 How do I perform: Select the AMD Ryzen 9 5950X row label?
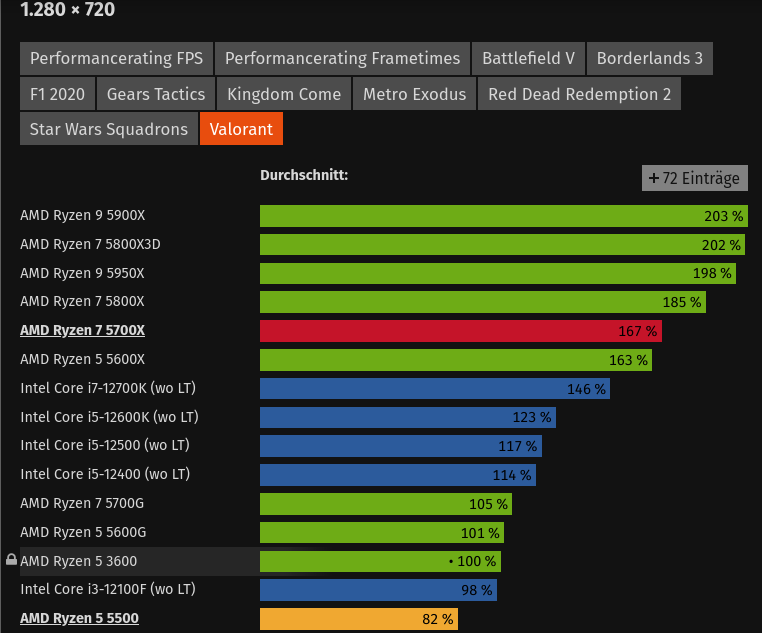click(82, 273)
